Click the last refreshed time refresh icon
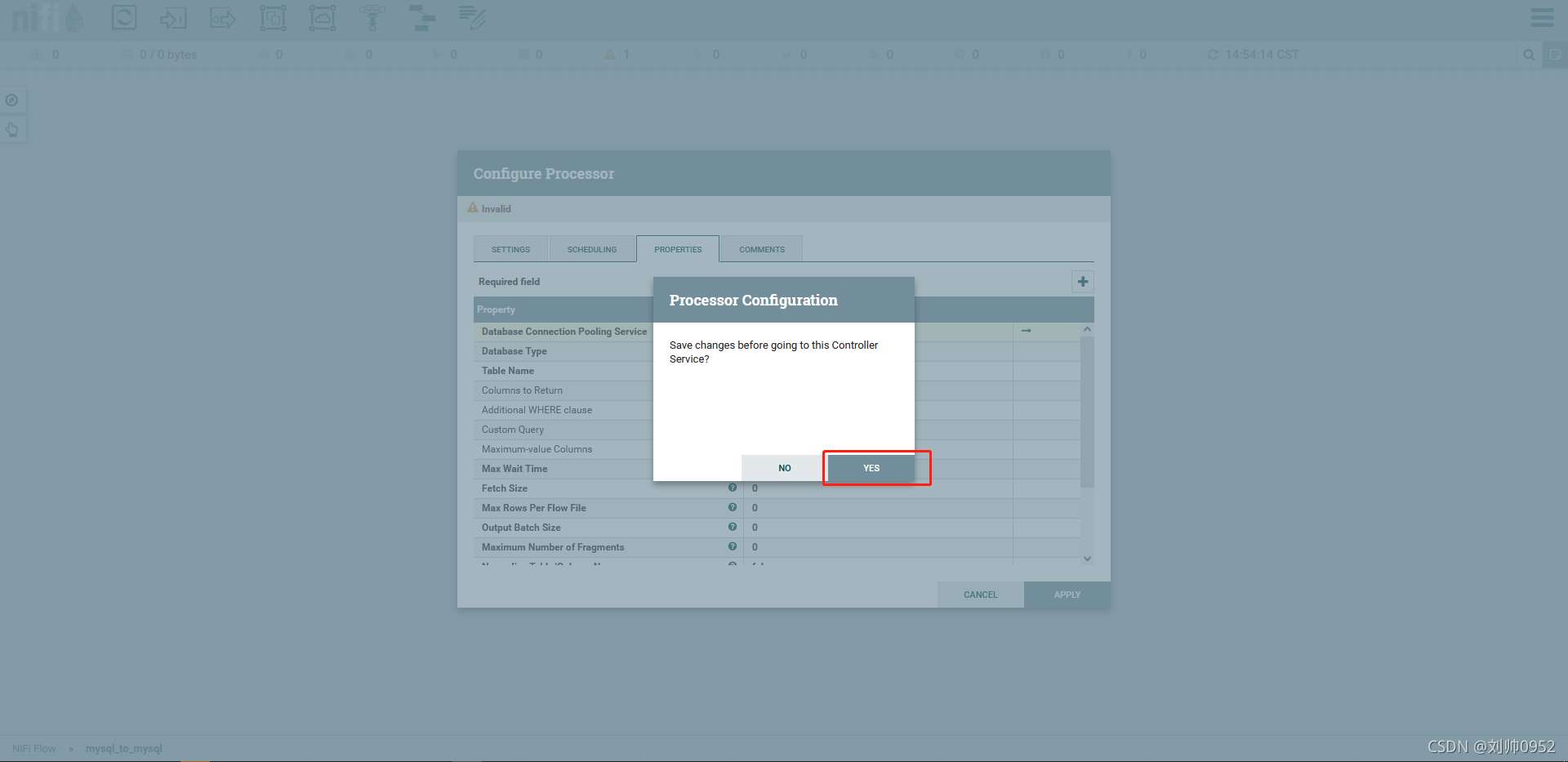The width and height of the screenshot is (1568, 762). click(1213, 55)
